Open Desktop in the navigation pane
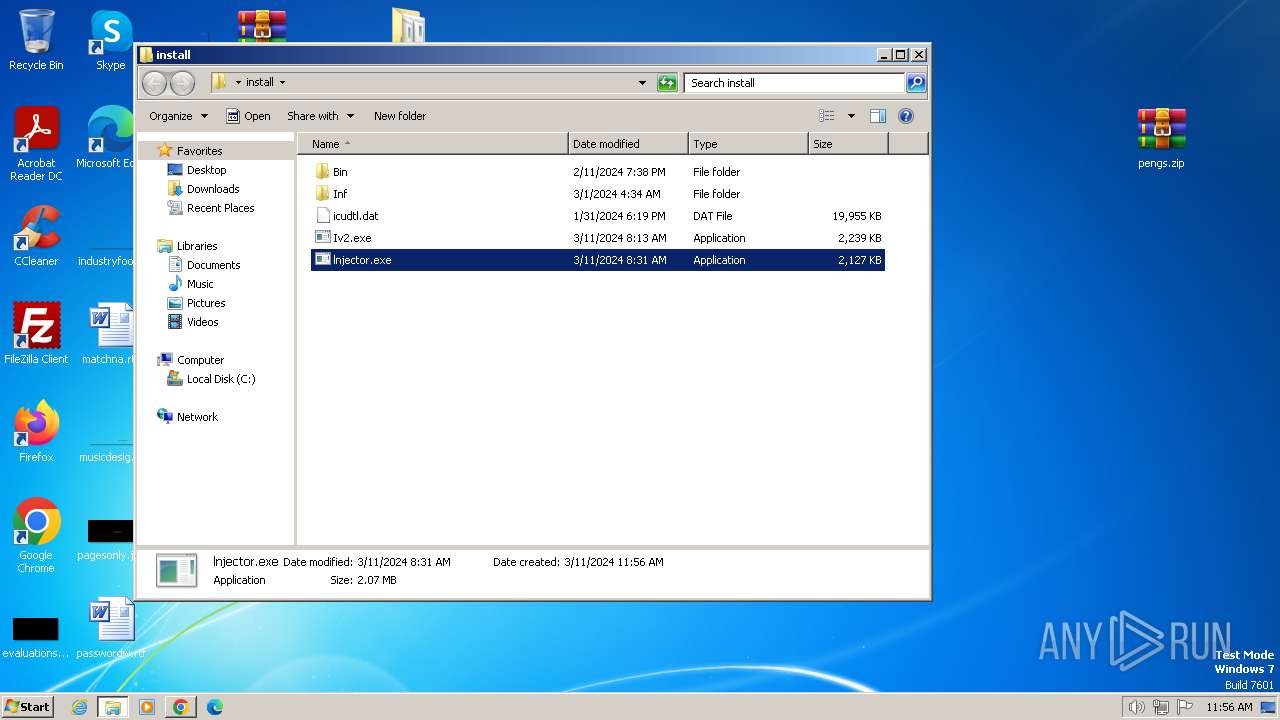The height and width of the screenshot is (720, 1280). (x=206, y=170)
